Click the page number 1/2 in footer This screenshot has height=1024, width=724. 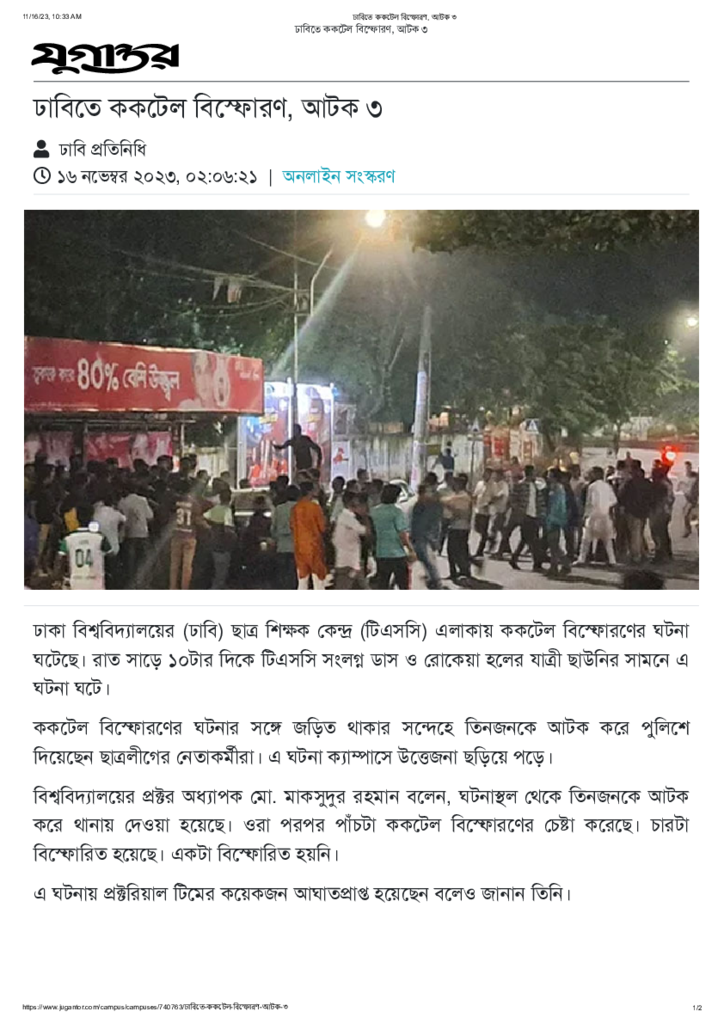tap(697, 1008)
